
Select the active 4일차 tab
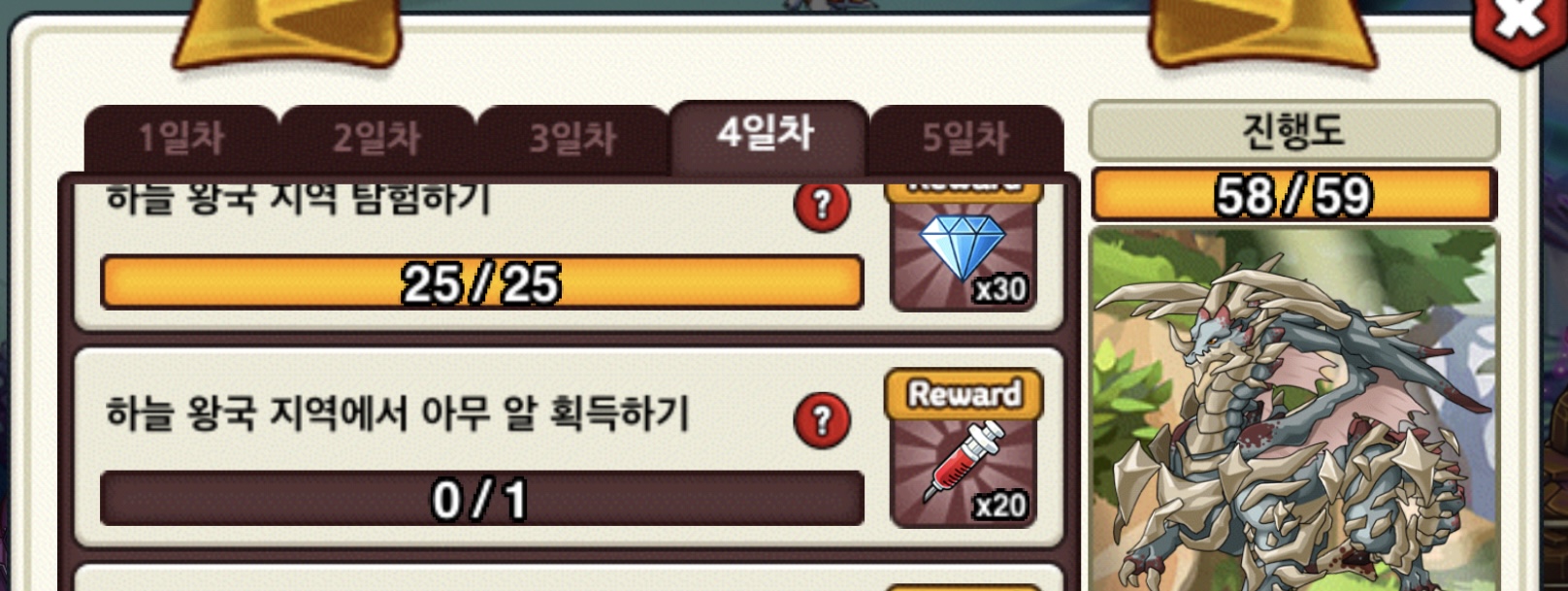[768, 136]
